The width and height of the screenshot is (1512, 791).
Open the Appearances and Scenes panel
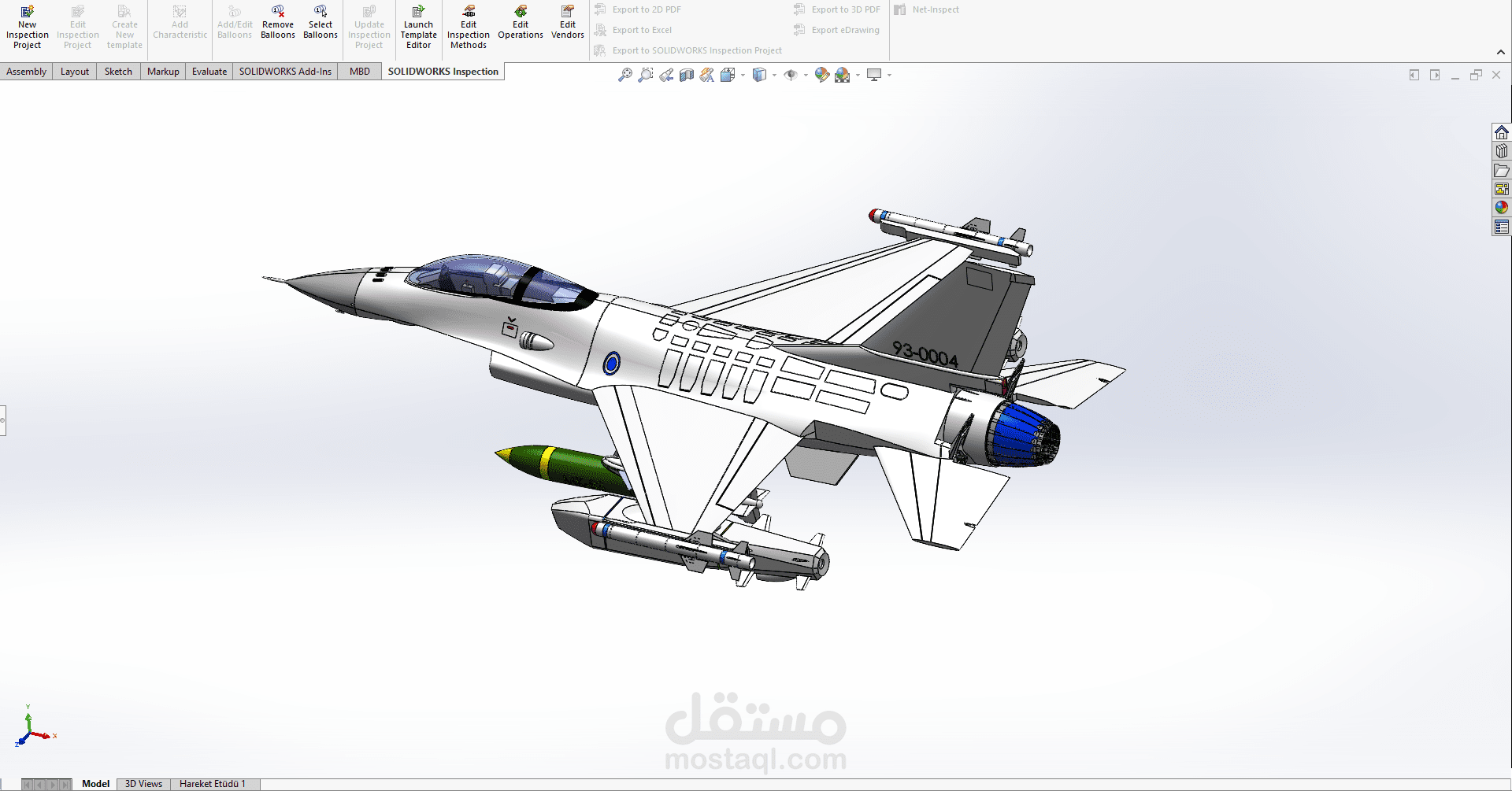(x=1503, y=207)
